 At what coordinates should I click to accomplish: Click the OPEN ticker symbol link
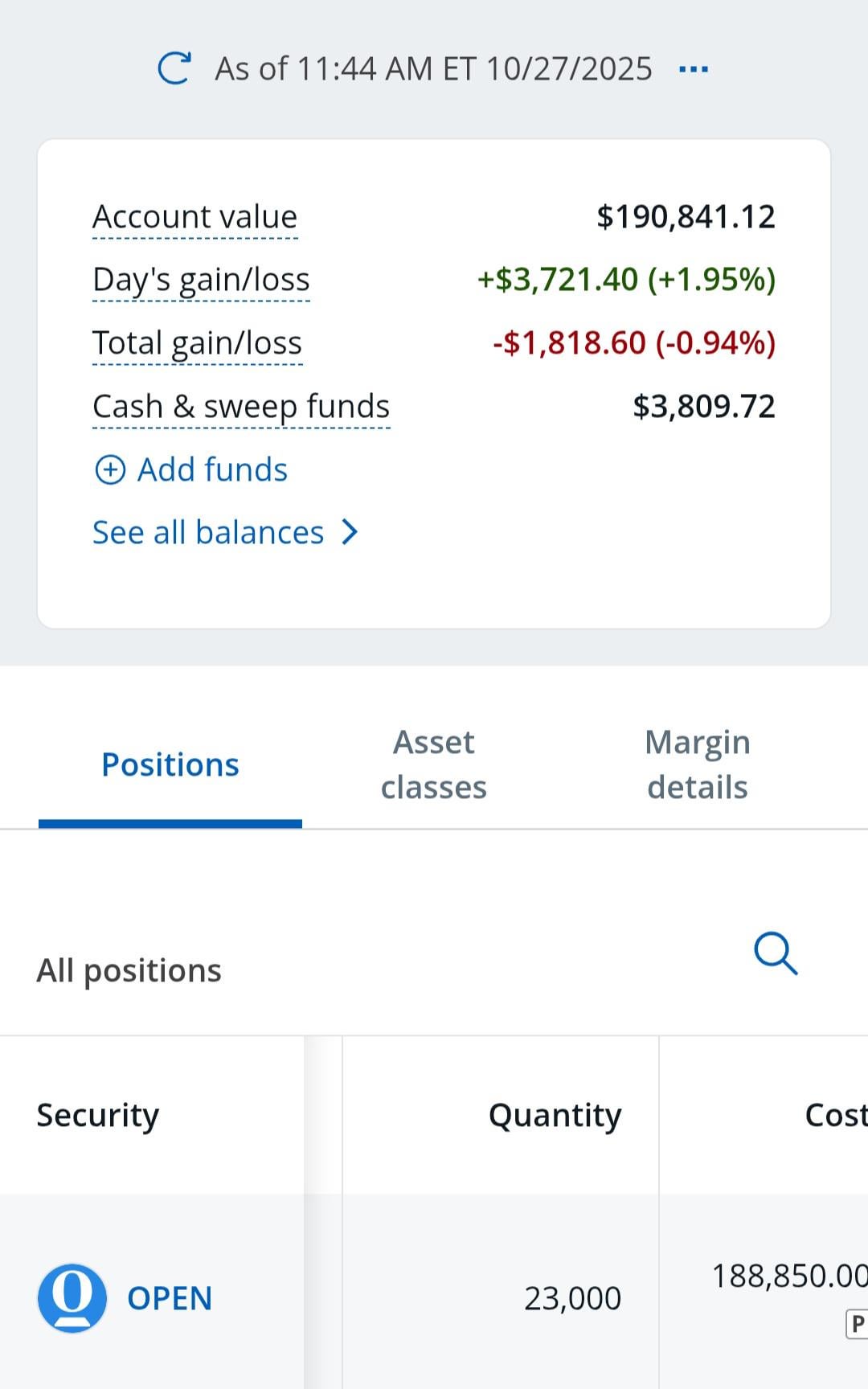(170, 1298)
